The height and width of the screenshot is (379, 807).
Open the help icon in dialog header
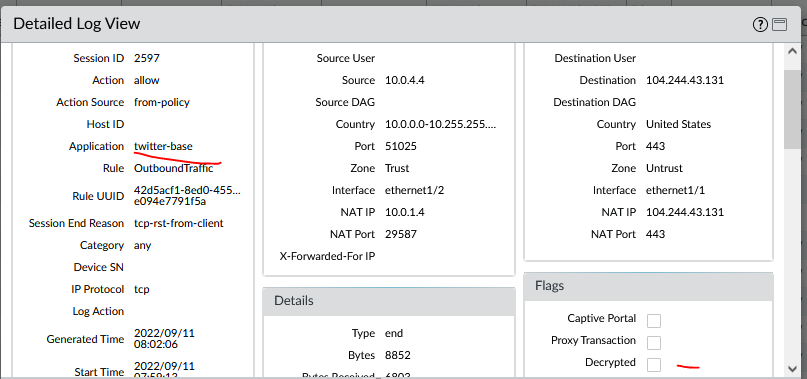click(760, 24)
